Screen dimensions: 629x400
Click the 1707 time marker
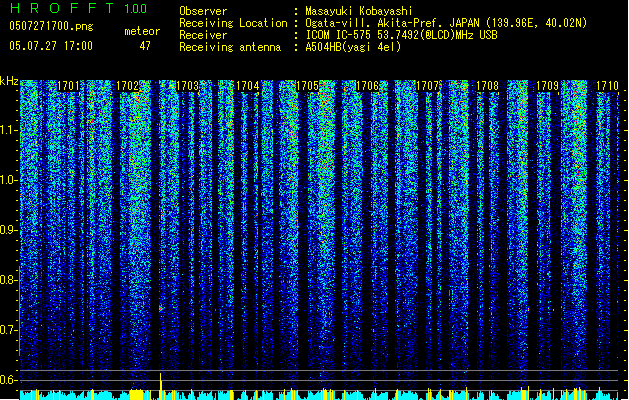428,86
